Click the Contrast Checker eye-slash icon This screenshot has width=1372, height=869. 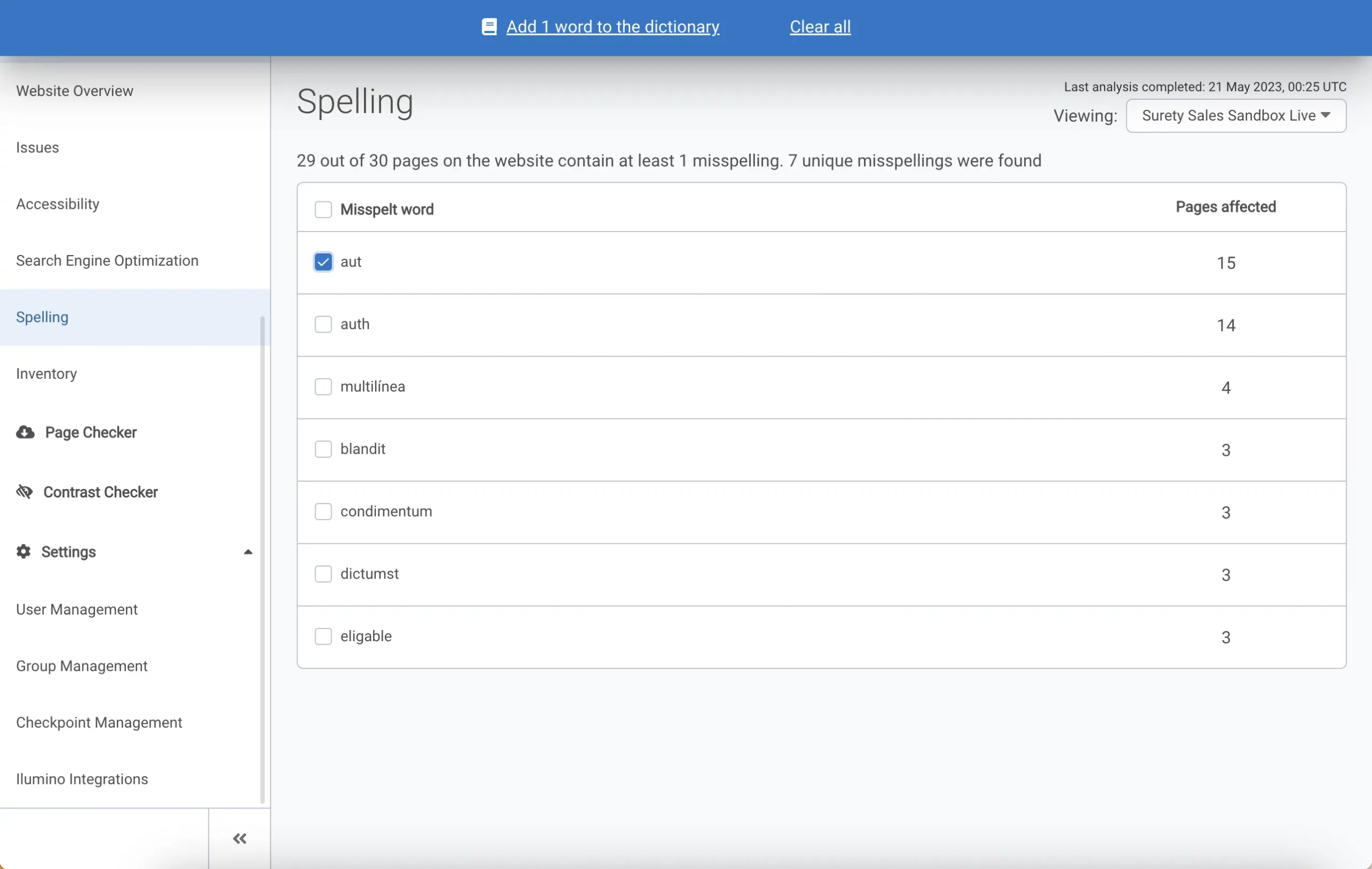pyautogui.click(x=24, y=491)
